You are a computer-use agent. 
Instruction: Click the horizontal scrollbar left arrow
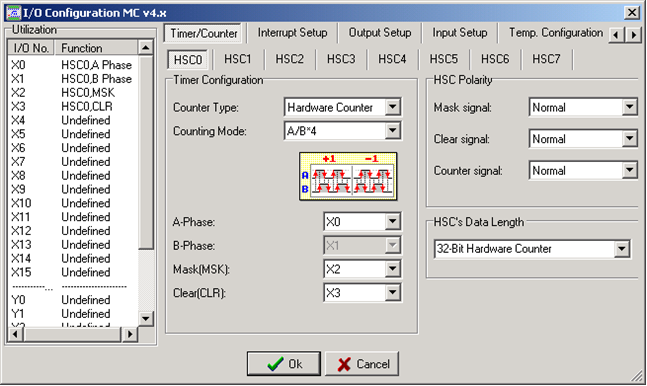[x=15, y=334]
